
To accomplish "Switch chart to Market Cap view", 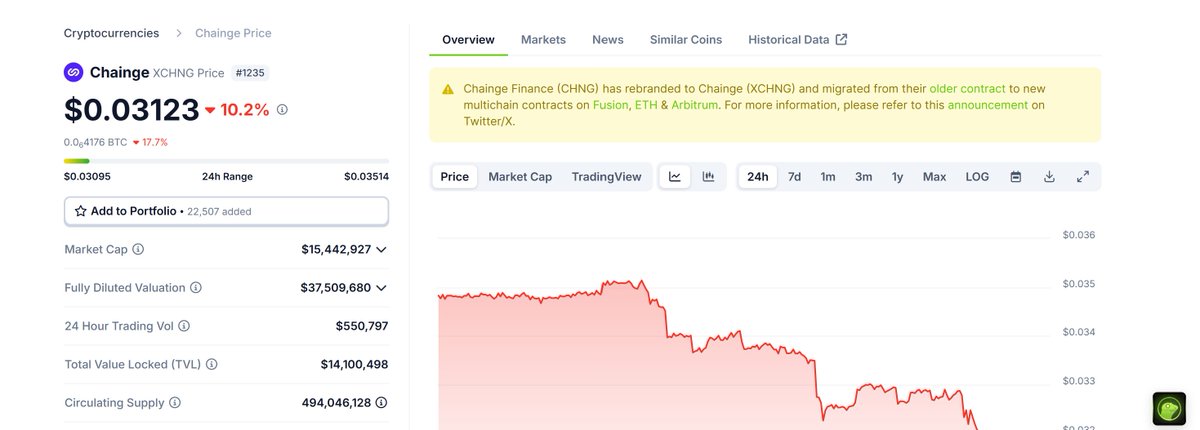I will [520, 177].
